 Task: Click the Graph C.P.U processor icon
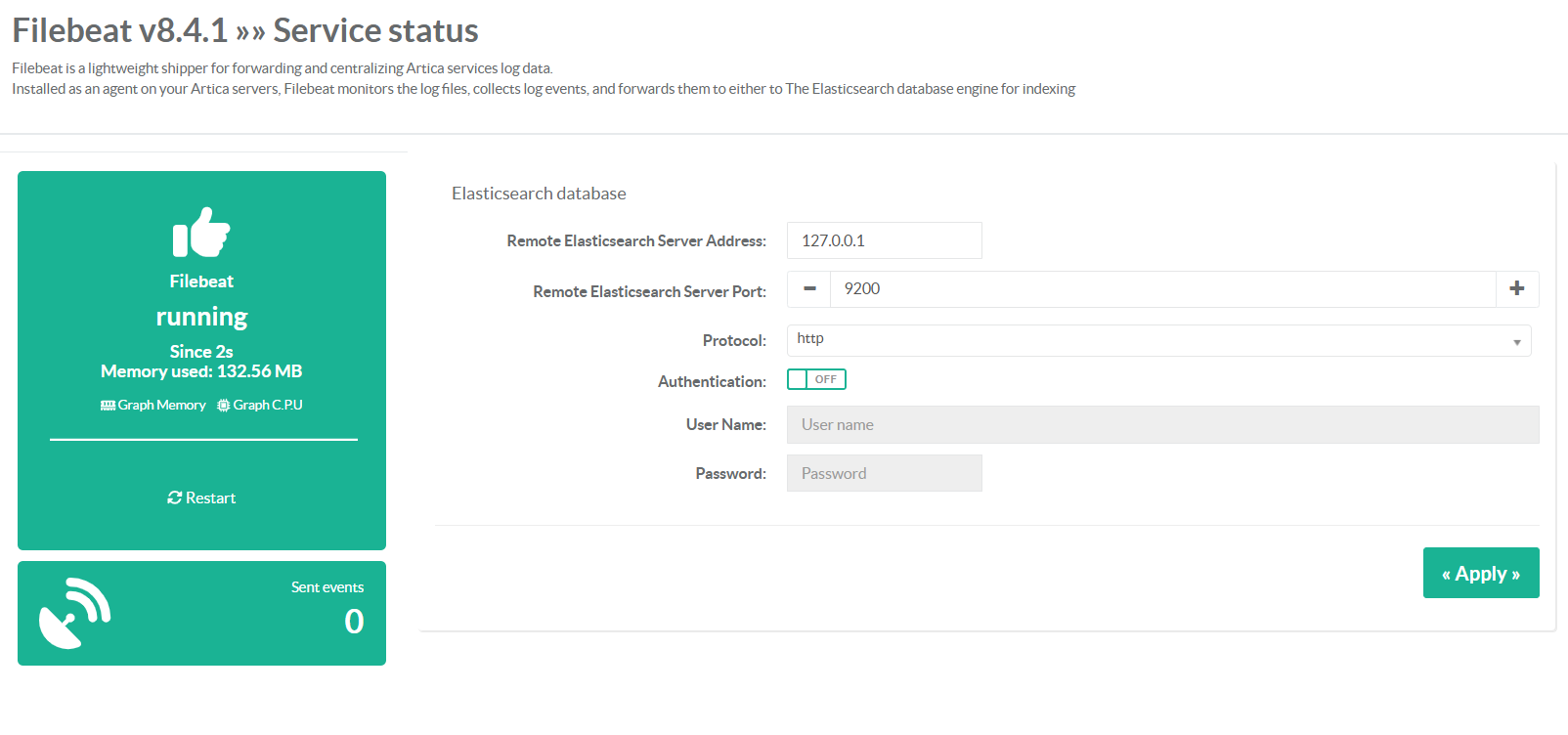(x=224, y=406)
